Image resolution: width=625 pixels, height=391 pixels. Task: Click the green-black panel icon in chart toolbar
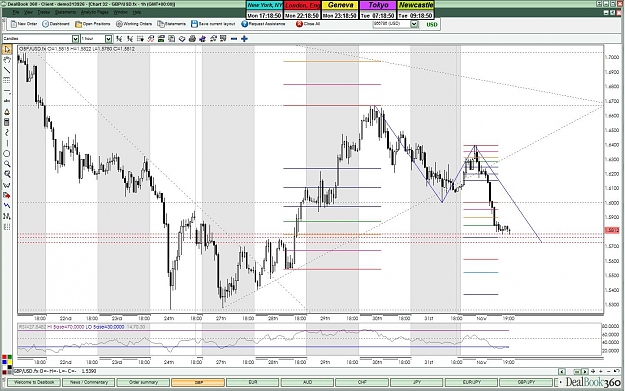[161, 39]
